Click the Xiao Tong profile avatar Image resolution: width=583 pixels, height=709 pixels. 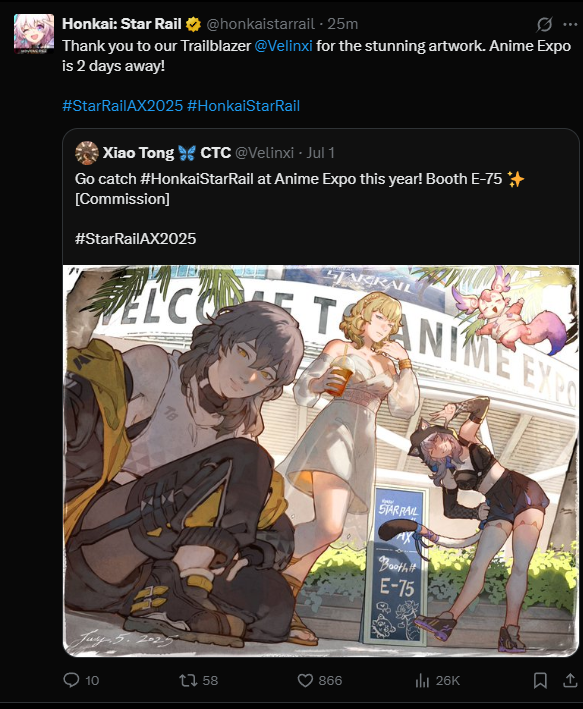pyautogui.click(x=86, y=152)
